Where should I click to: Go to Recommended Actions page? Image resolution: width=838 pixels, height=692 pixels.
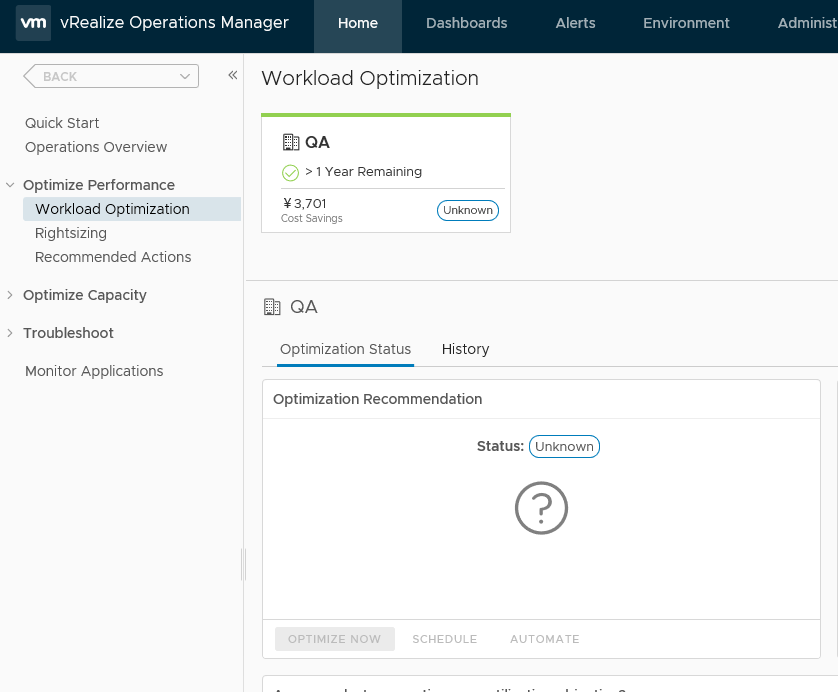click(113, 257)
